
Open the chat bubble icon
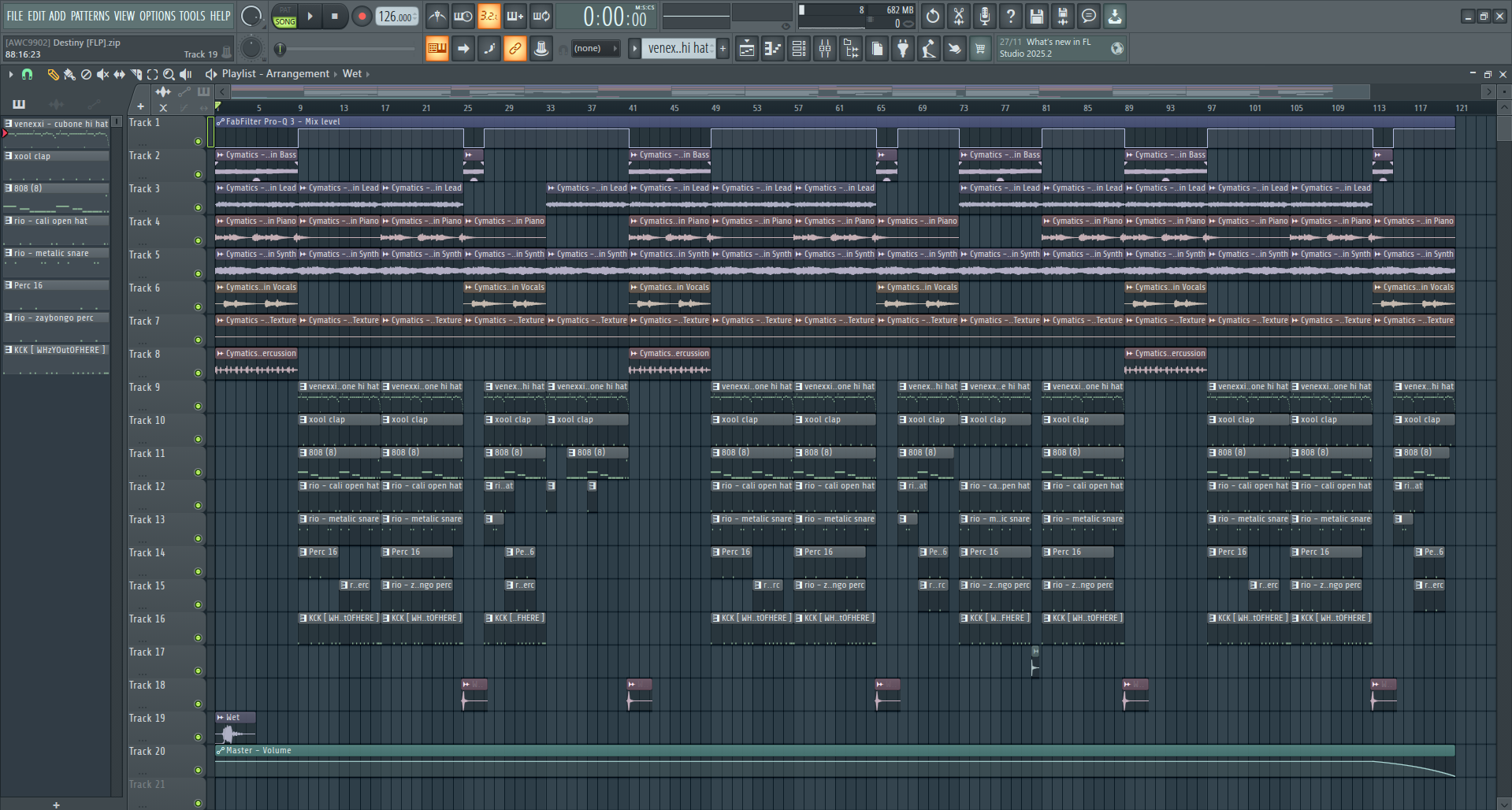pyautogui.click(x=1089, y=16)
